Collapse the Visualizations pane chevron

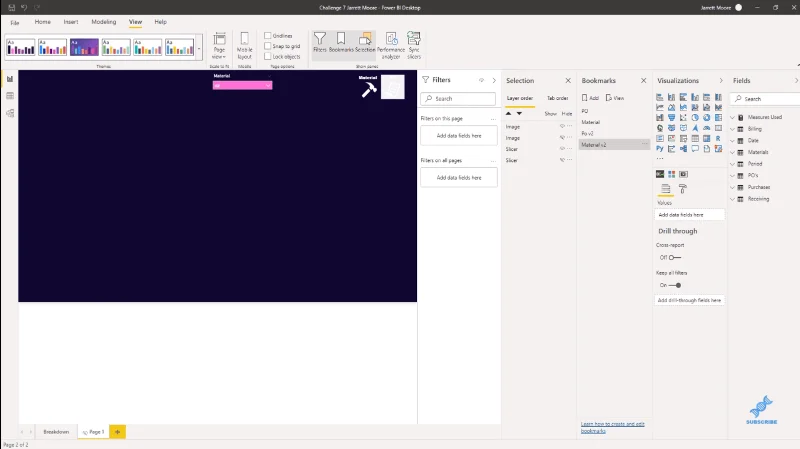pyautogui.click(x=721, y=80)
